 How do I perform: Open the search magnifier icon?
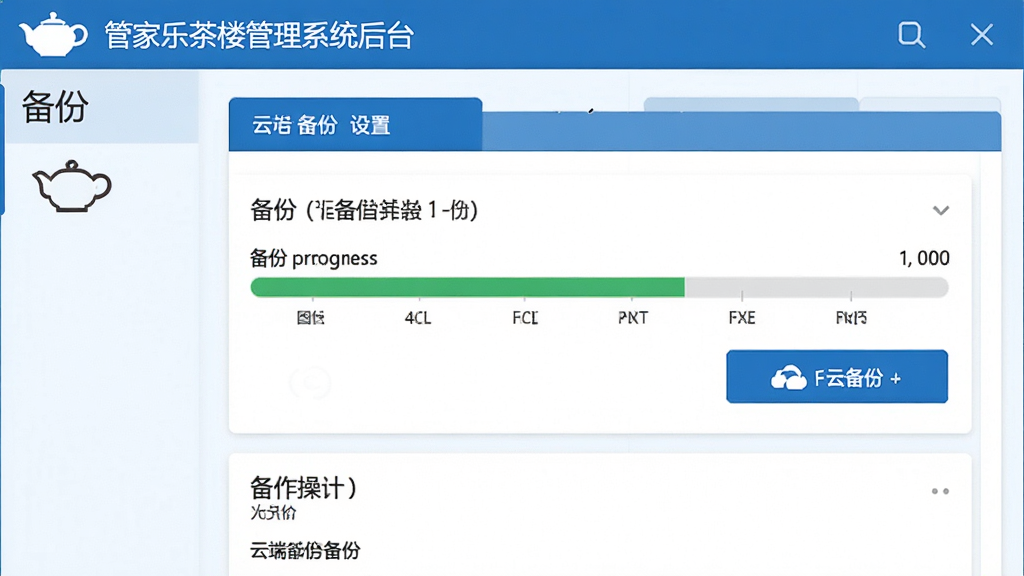[911, 35]
